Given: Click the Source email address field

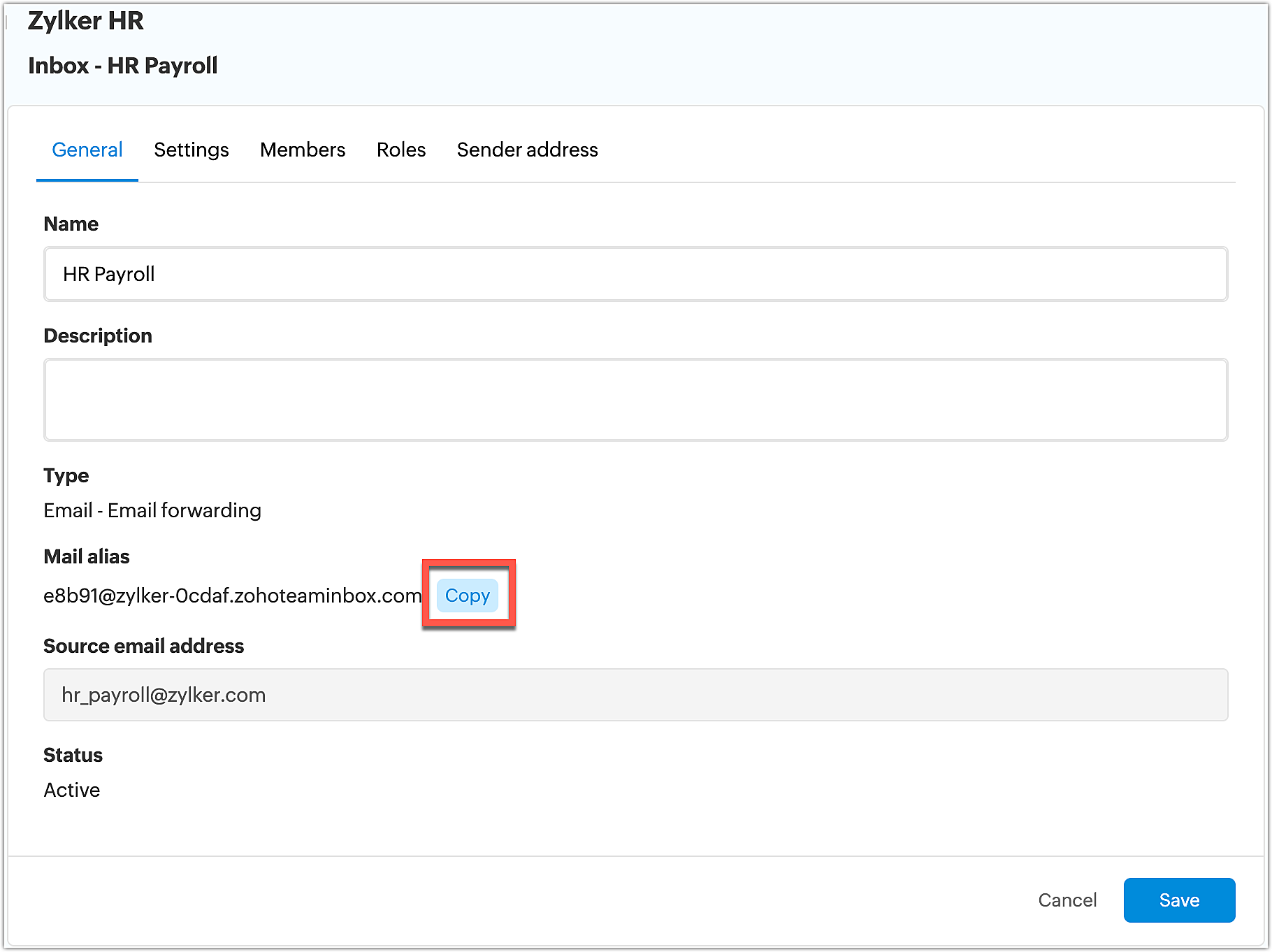Looking at the screenshot, I should click(x=635, y=695).
